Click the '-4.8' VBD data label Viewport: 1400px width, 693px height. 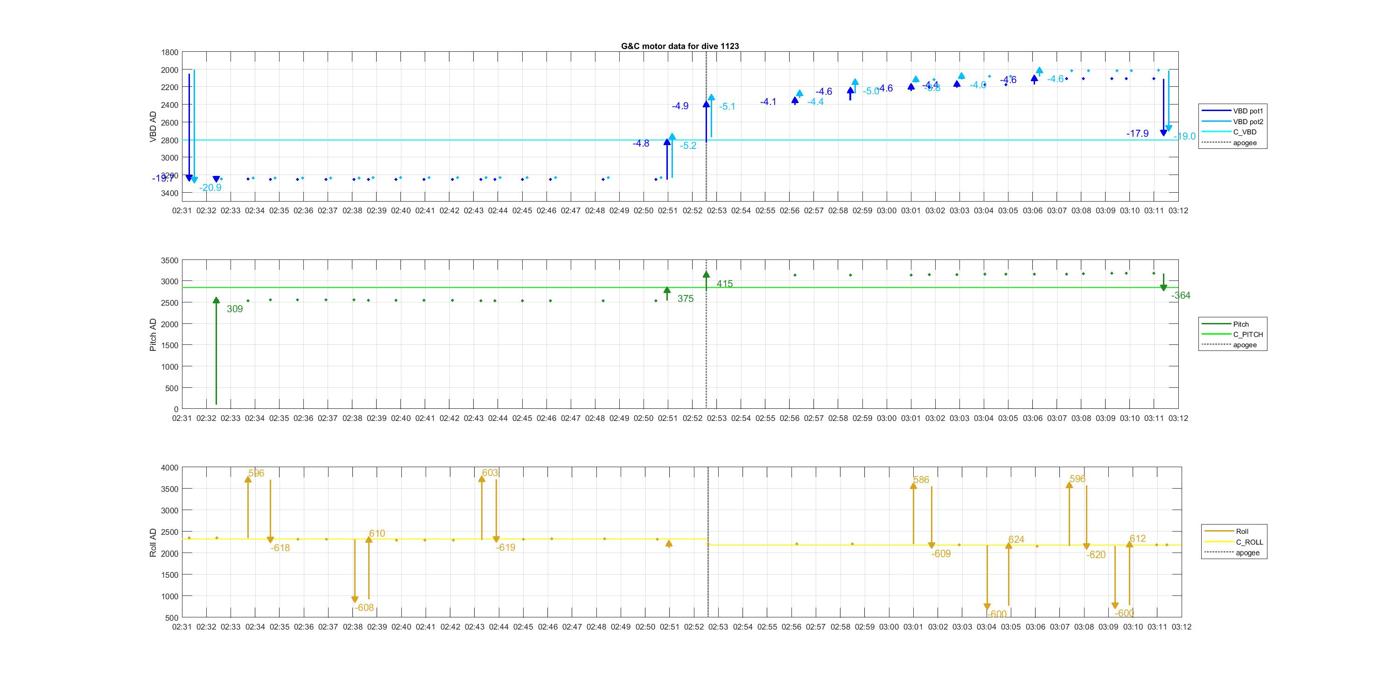coord(641,144)
